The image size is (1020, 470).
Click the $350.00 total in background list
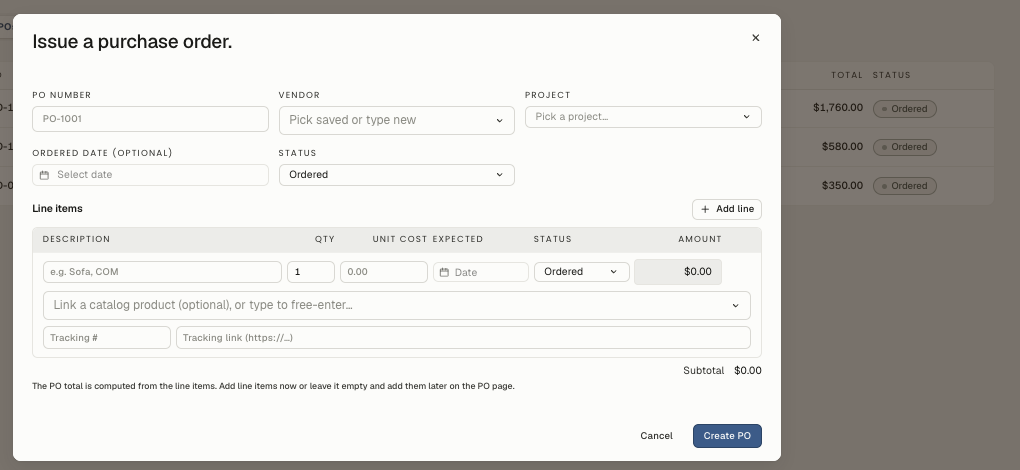pos(842,186)
